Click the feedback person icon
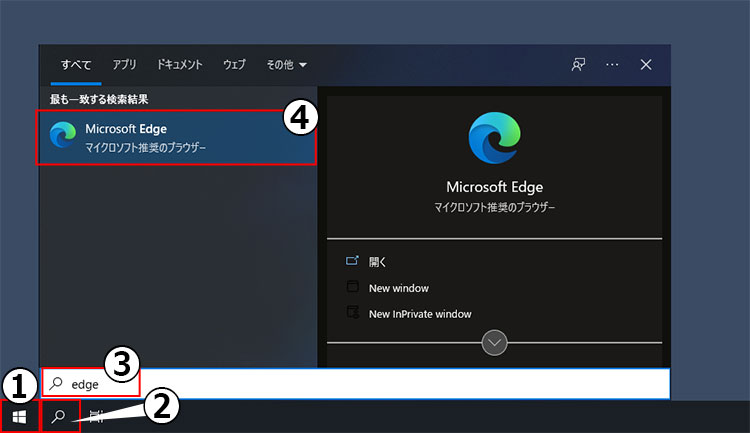750x433 pixels. tap(578, 65)
